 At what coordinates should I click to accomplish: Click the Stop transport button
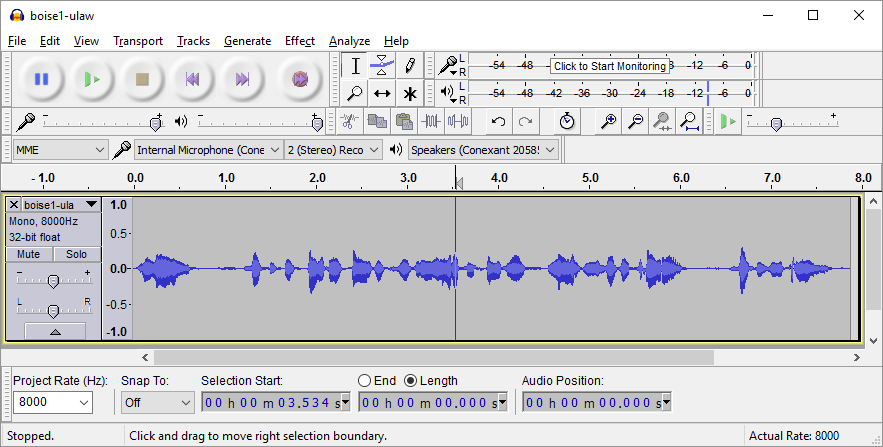click(142, 79)
